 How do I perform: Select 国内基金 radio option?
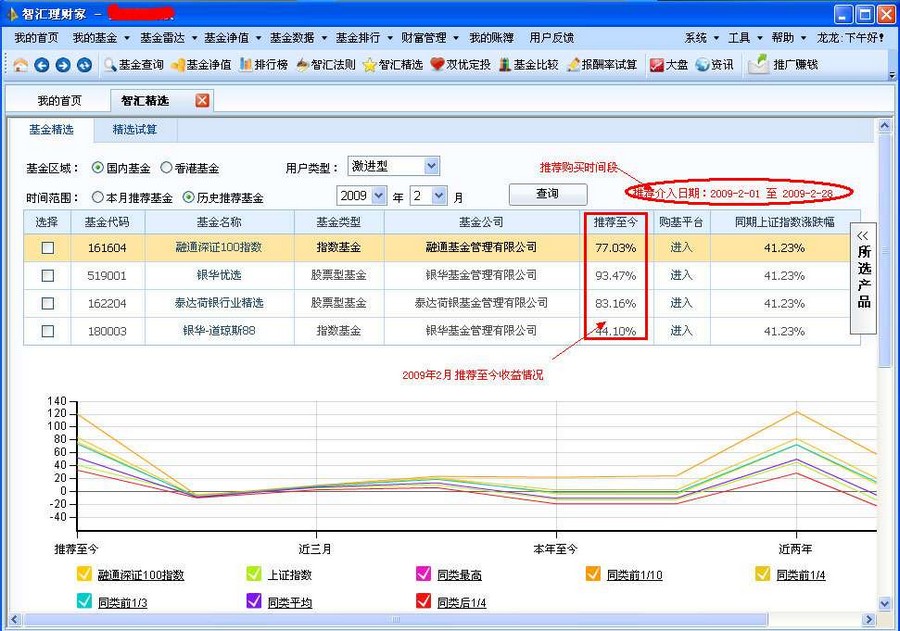[x=98, y=168]
